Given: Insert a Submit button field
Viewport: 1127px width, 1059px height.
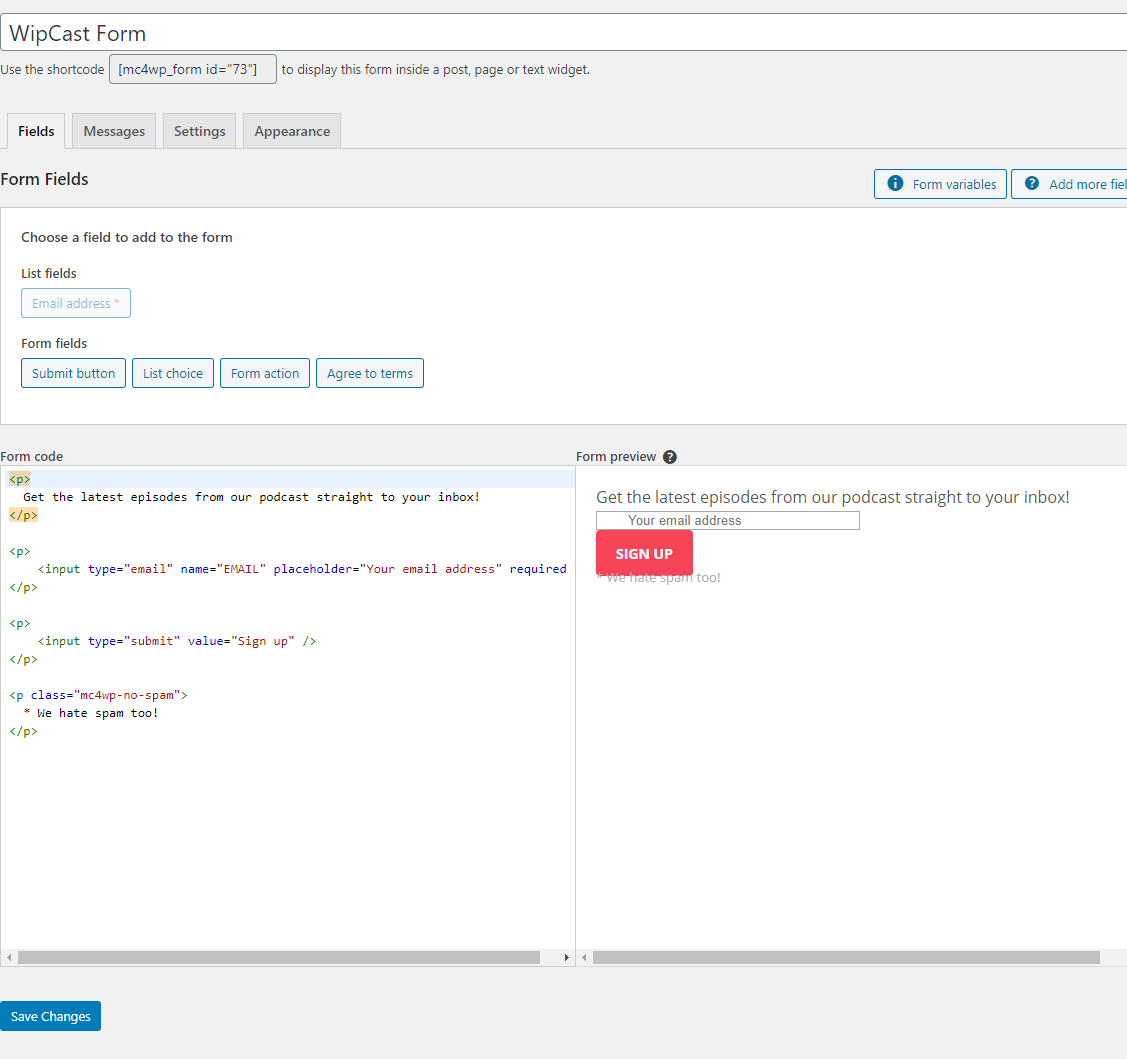Looking at the screenshot, I should pos(74,373).
